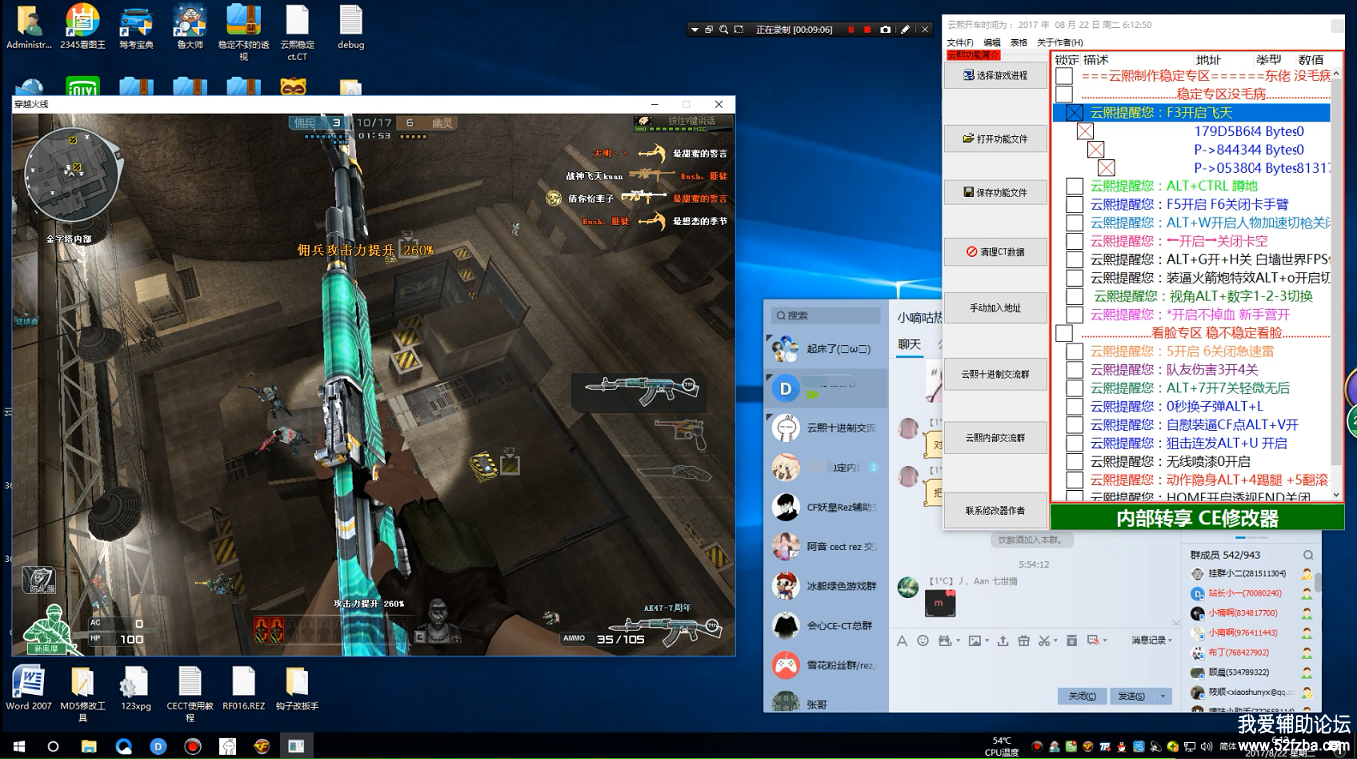This screenshot has height=759, width=1357.
Task: Open the 表格 menu
Action: (1018, 43)
